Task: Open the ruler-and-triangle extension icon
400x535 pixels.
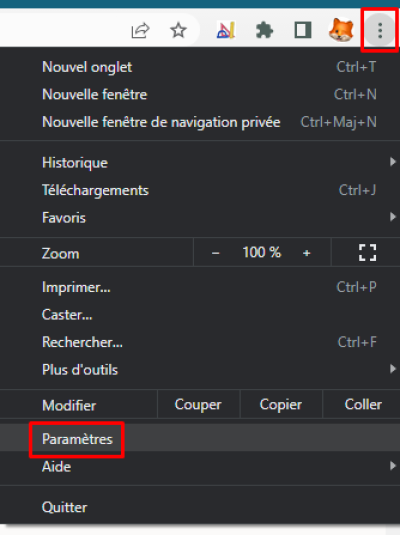Action: tap(226, 30)
